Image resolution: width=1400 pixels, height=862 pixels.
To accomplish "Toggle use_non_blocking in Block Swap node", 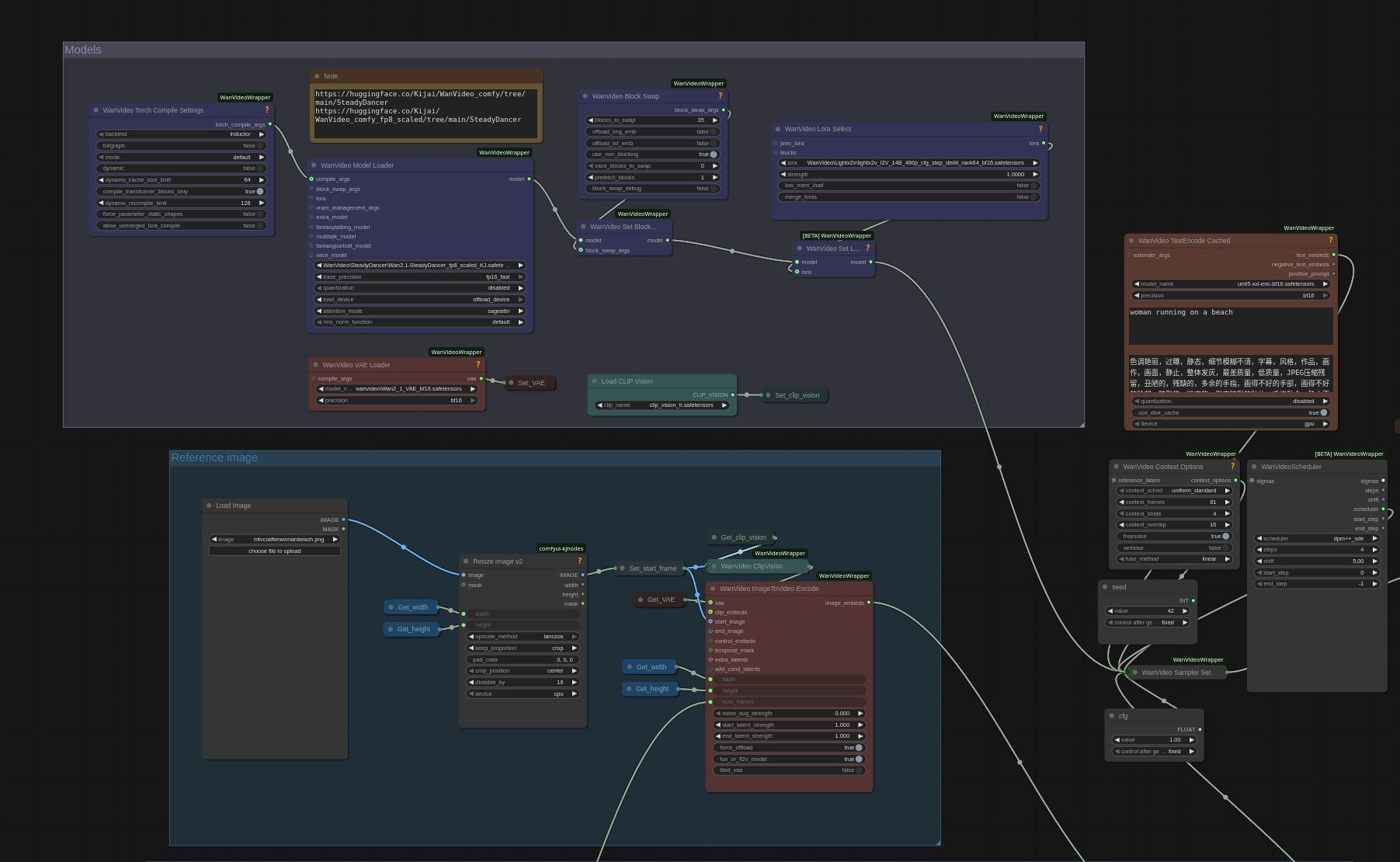I will pos(713,155).
